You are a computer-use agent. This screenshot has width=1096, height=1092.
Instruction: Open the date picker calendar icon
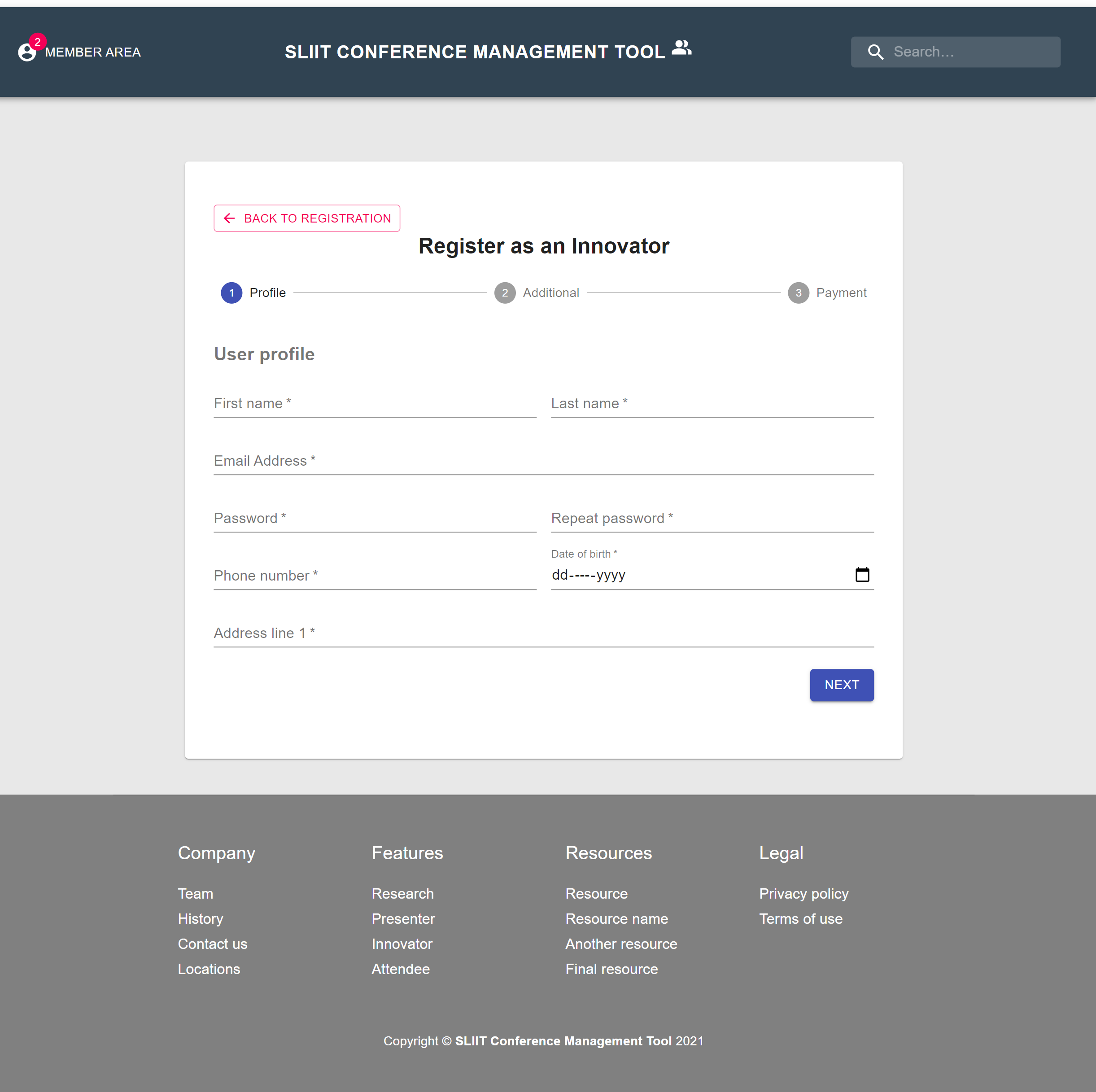(862, 574)
